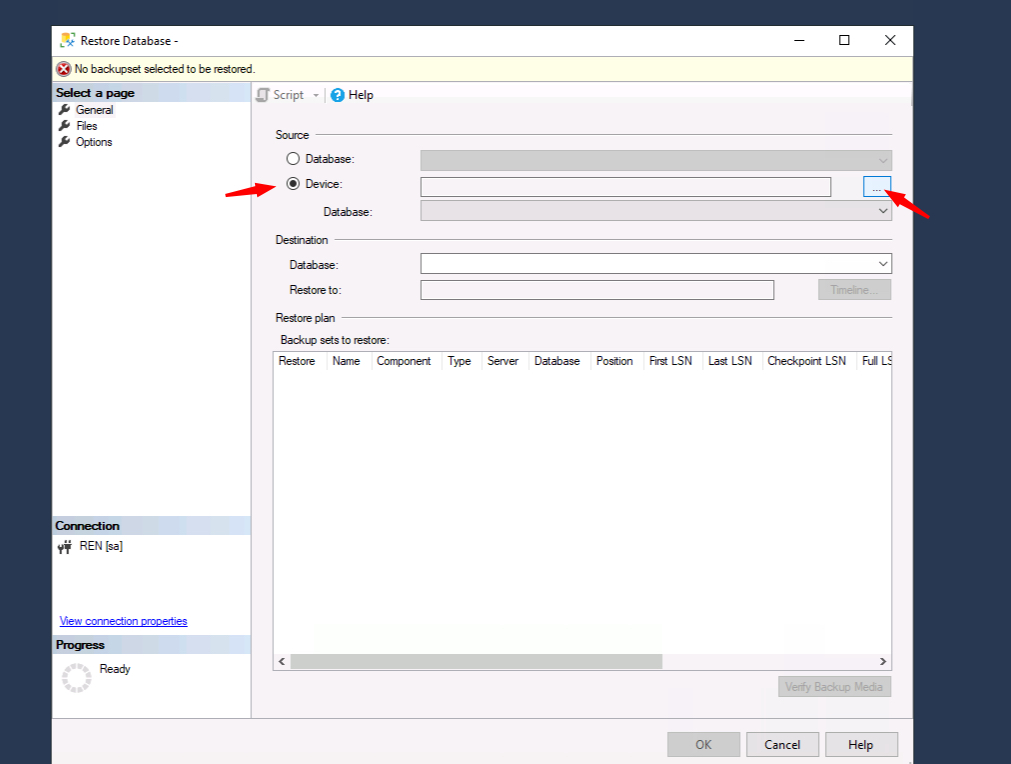Expand the Database dropdown under Device

pyautogui.click(x=883, y=211)
